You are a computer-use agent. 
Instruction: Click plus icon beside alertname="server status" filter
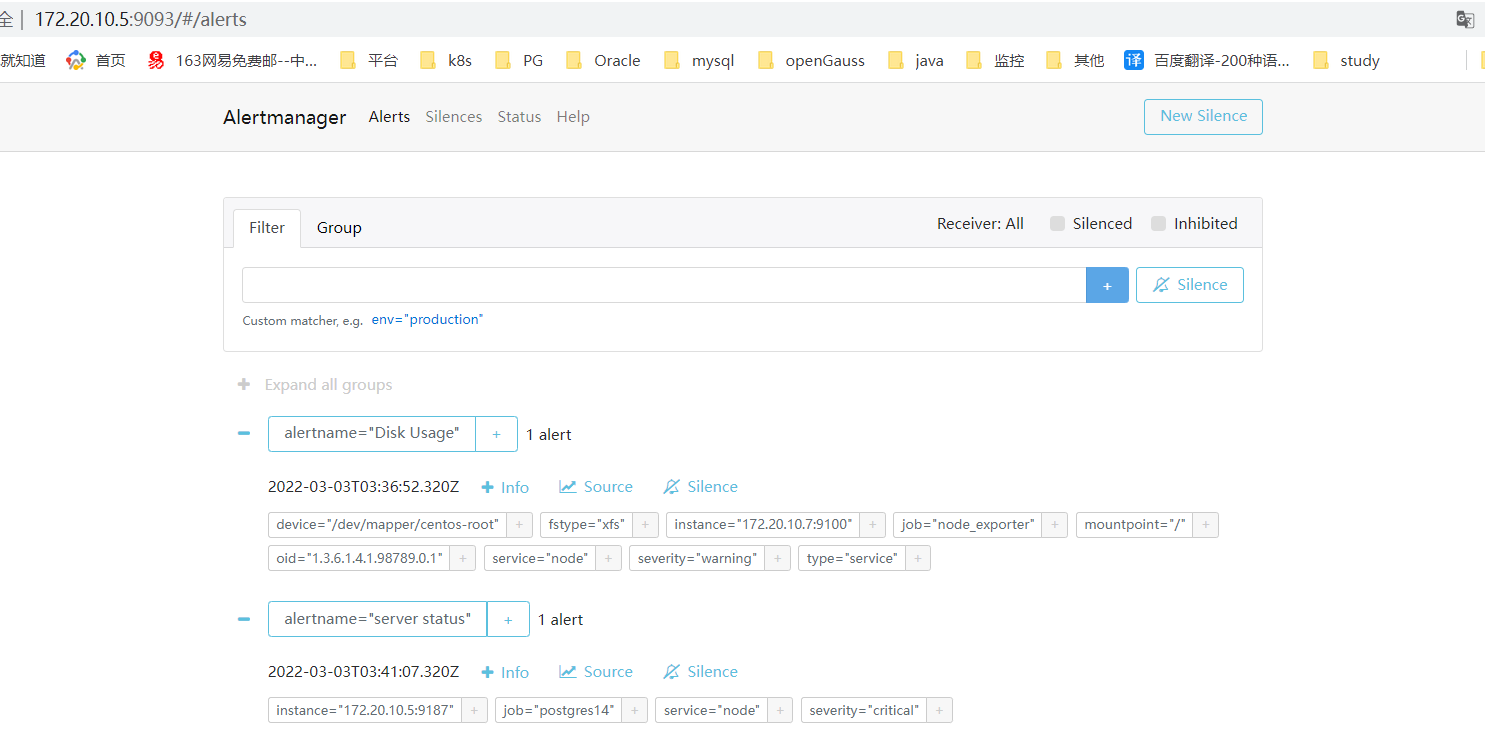[x=508, y=619]
